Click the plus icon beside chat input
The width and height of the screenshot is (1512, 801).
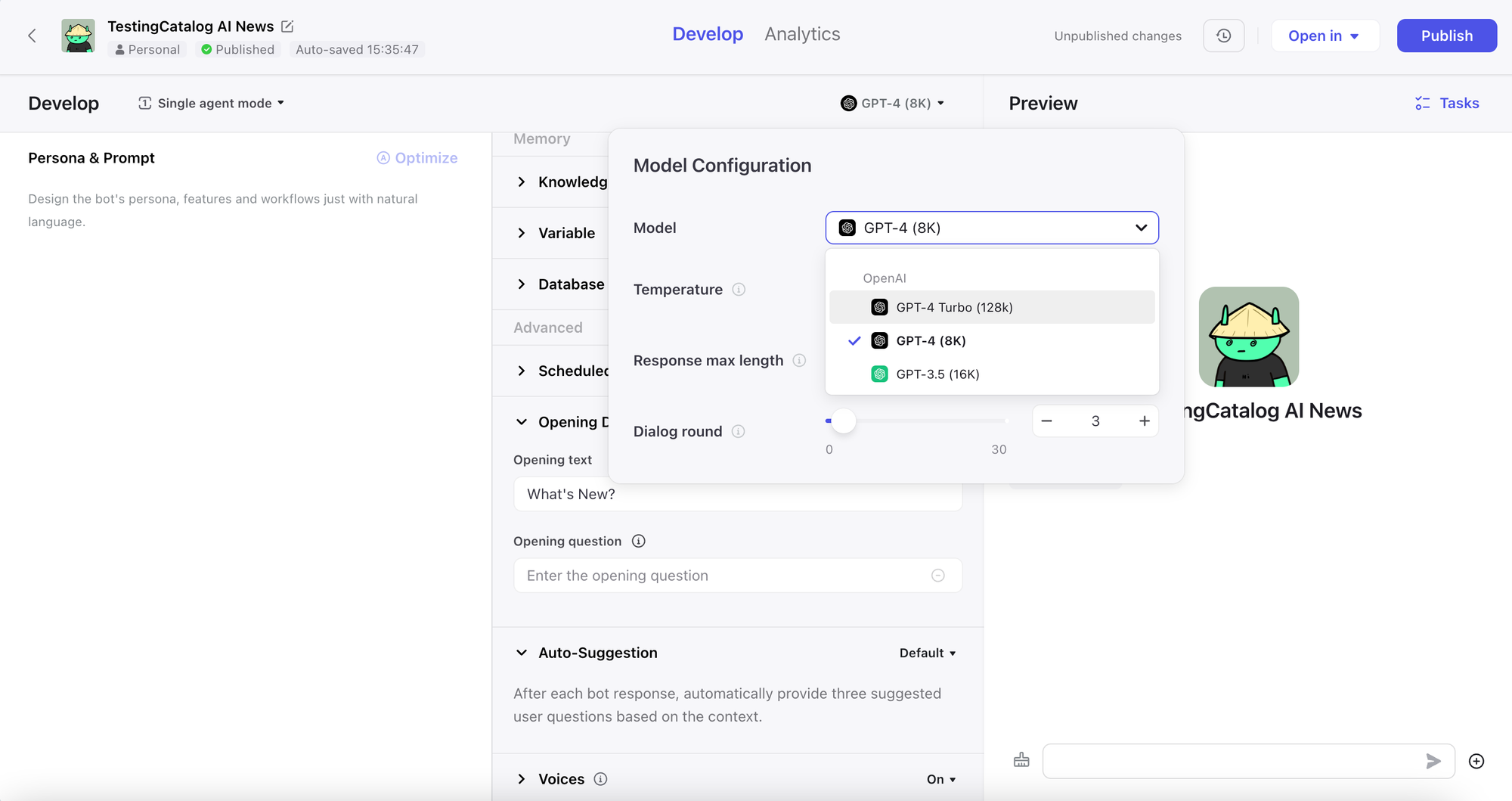1476,761
